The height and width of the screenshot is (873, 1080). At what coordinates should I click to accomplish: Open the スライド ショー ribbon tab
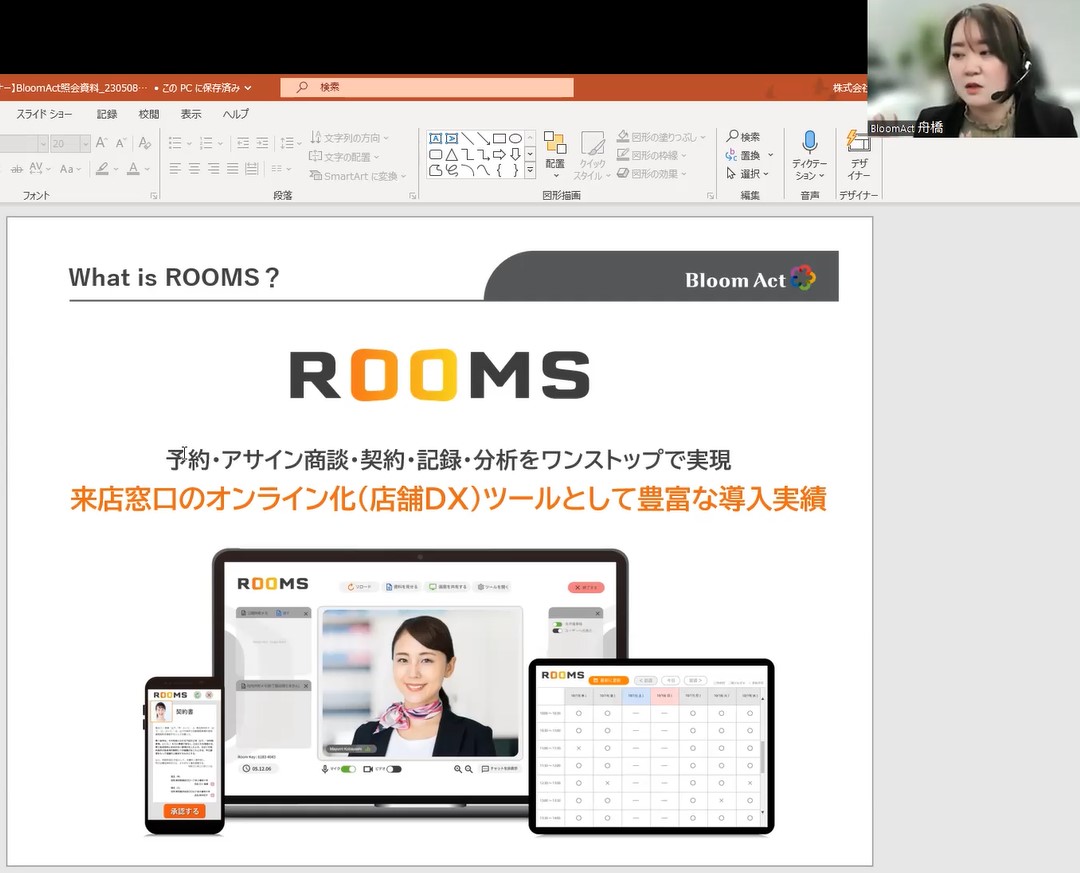click(x=44, y=114)
